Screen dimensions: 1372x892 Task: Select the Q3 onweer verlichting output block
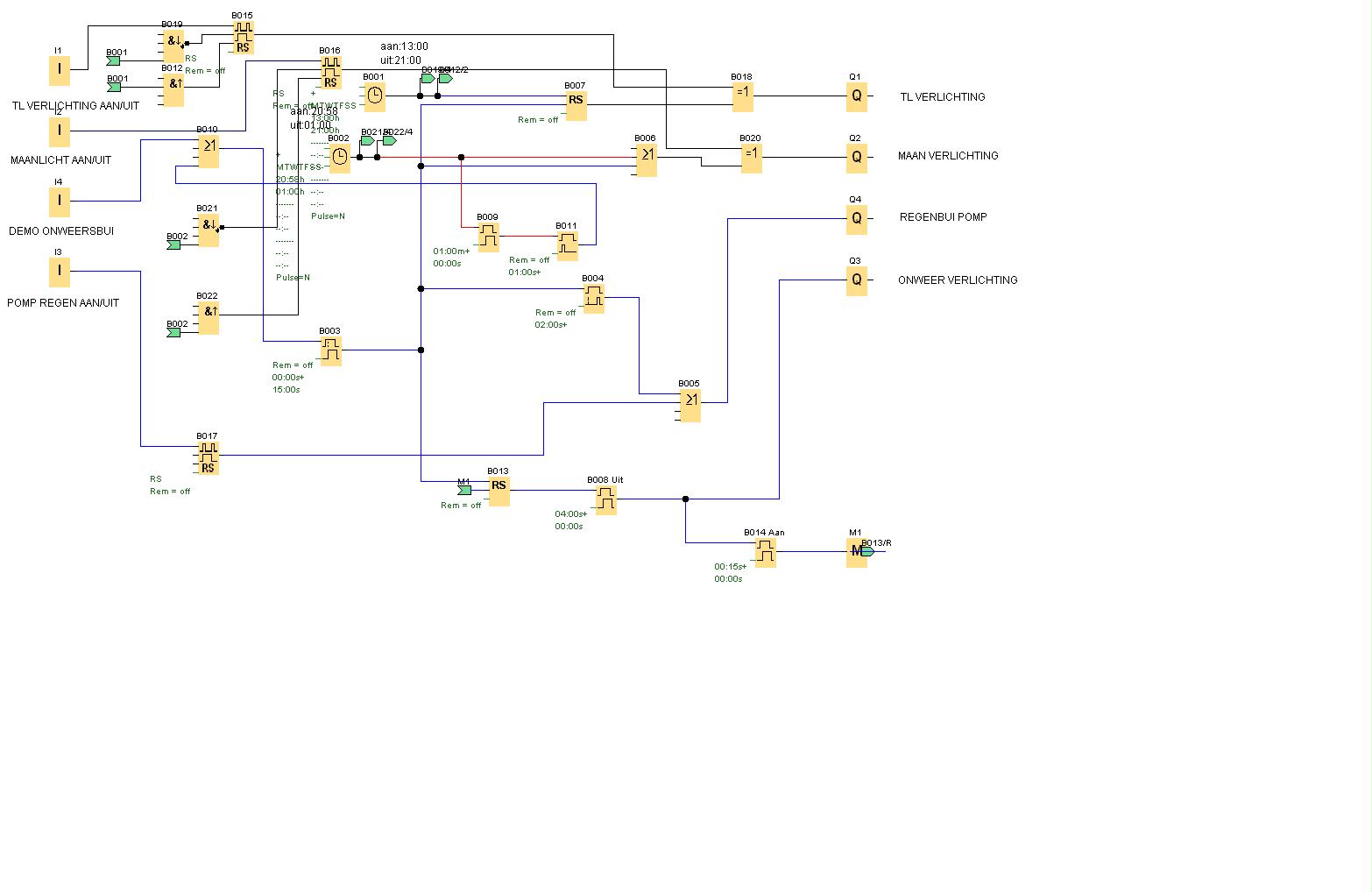856,280
